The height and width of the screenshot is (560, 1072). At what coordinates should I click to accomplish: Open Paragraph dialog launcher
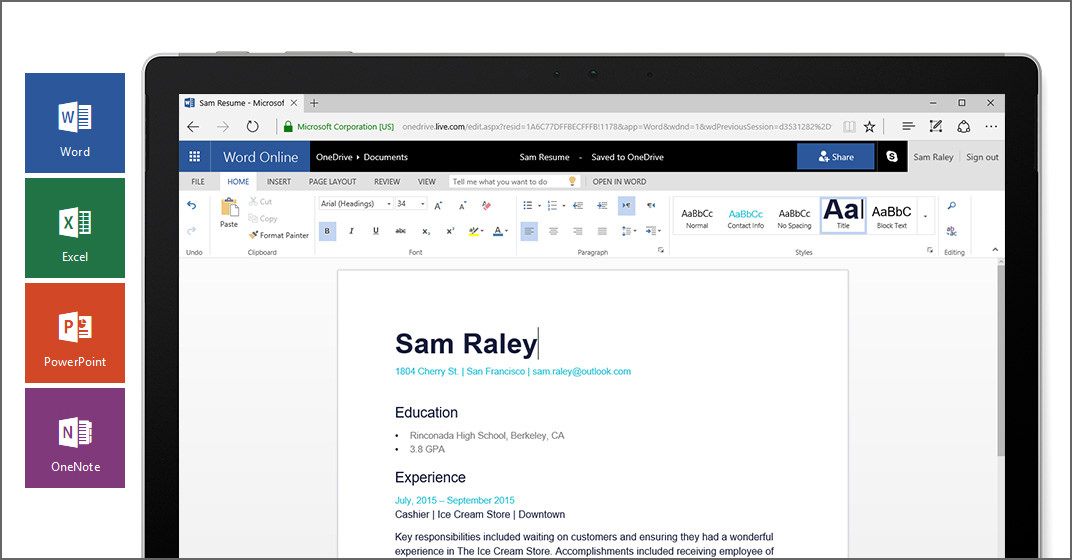coord(661,250)
